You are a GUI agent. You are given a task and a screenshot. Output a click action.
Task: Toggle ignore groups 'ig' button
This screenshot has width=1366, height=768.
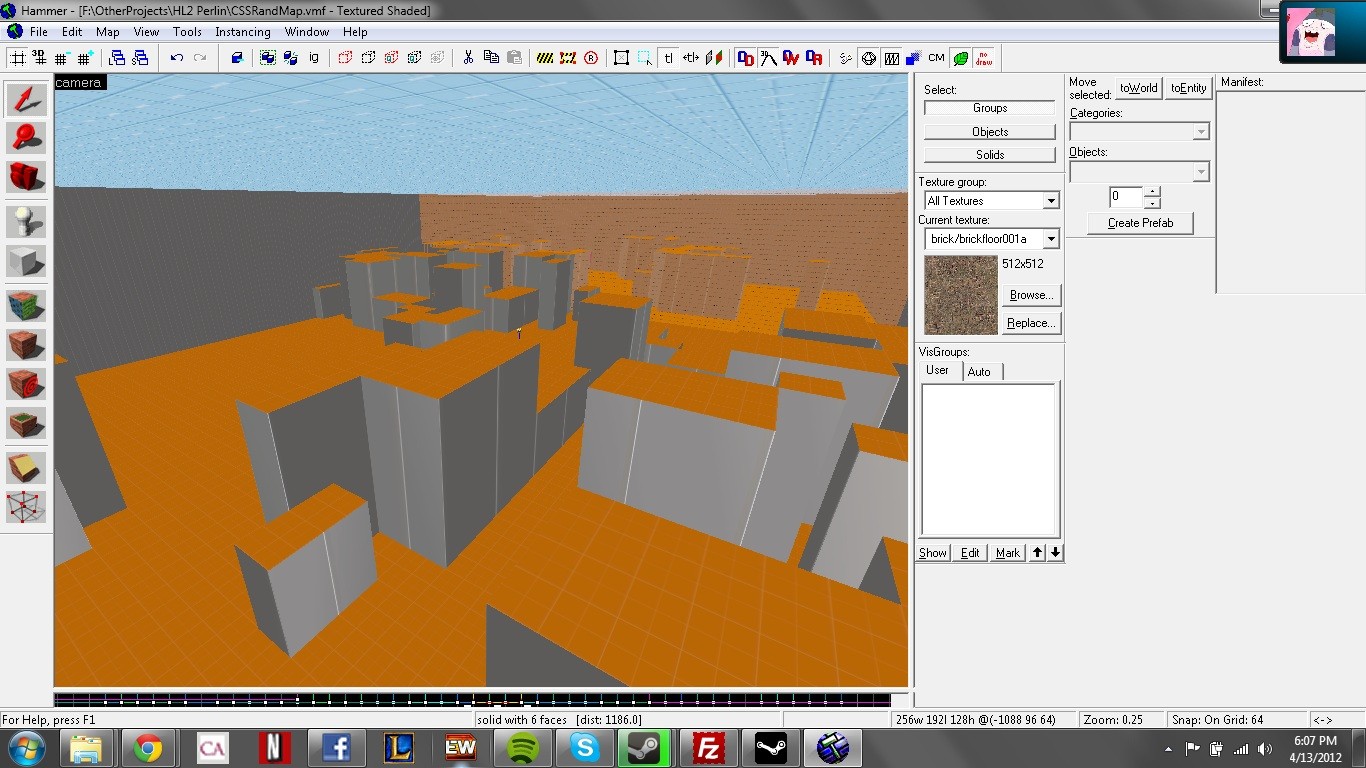pyautogui.click(x=313, y=57)
